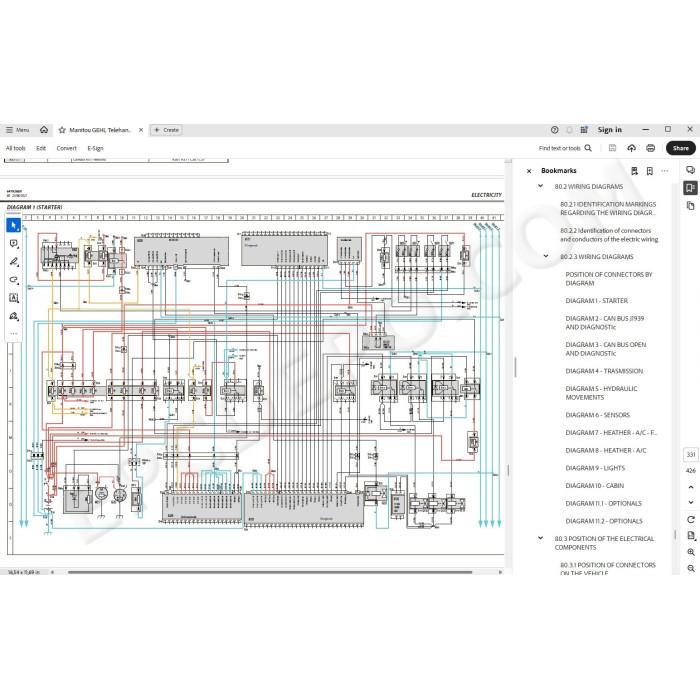Click the Sign in link
This screenshot has height=700, width=700.
click(609, 129)
